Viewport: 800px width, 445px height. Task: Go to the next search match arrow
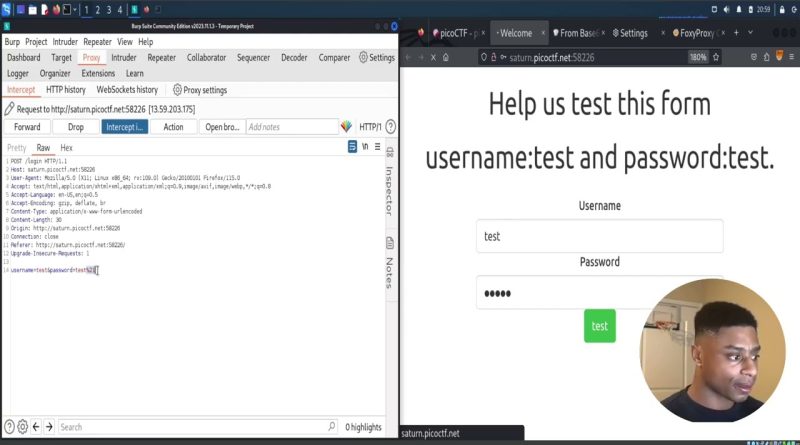point(49,427)
